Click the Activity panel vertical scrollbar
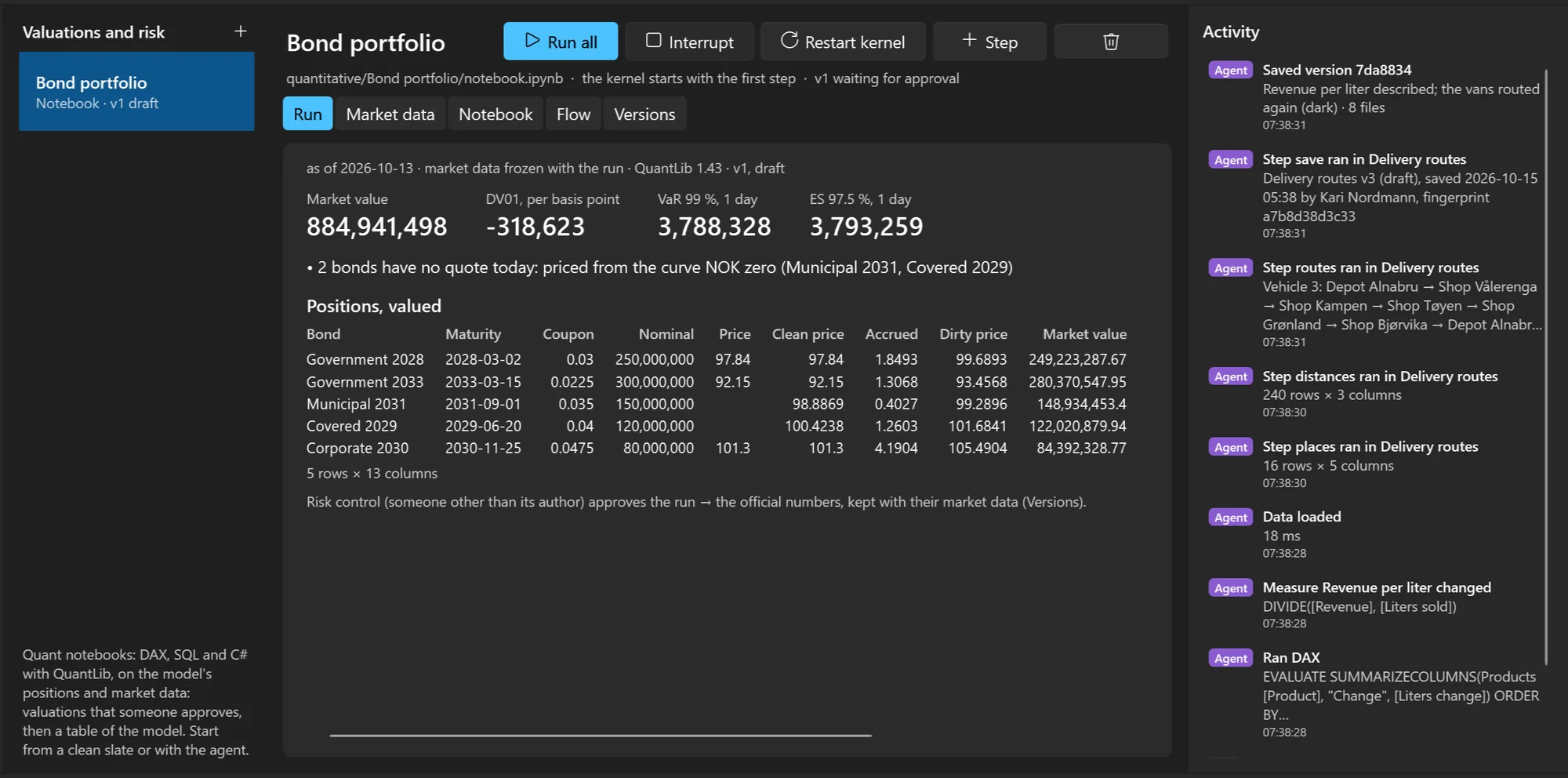 click(1546, 367)
